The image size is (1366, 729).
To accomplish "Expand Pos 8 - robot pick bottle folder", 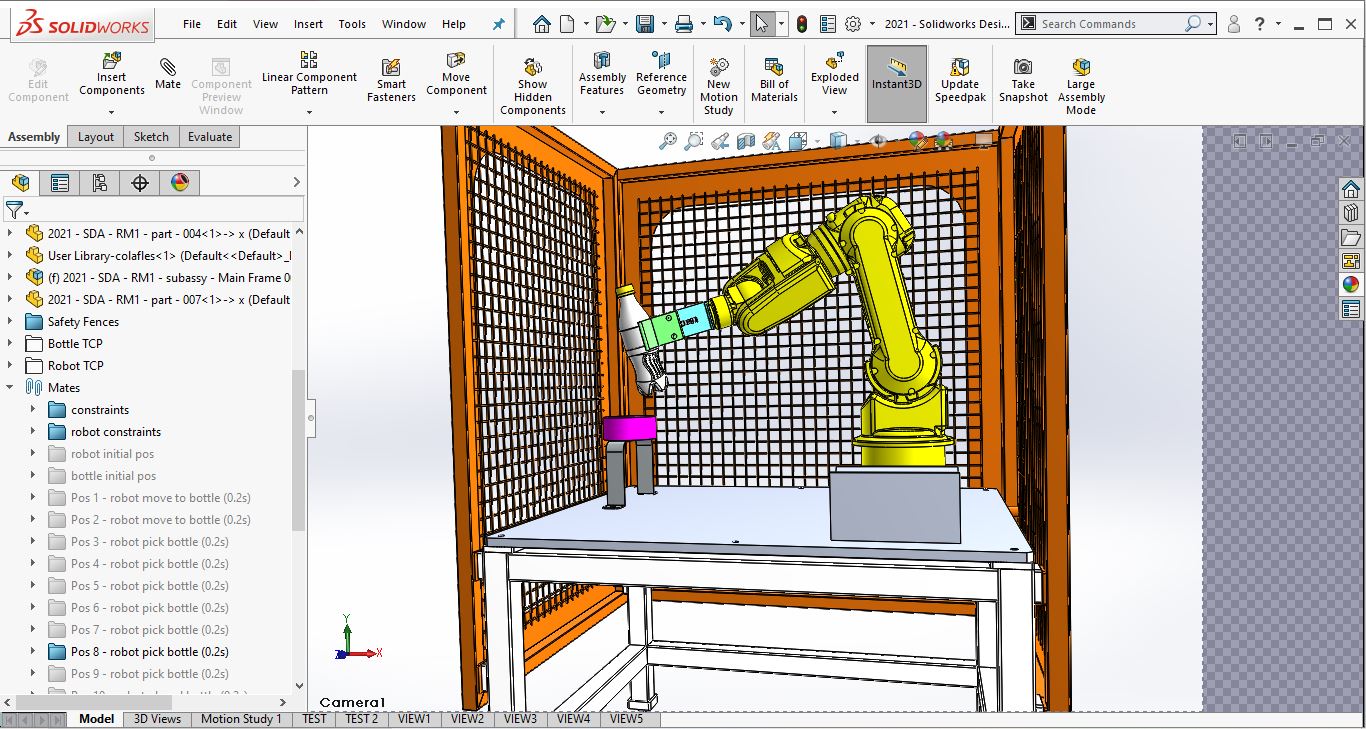I will [x=33, y=652].
